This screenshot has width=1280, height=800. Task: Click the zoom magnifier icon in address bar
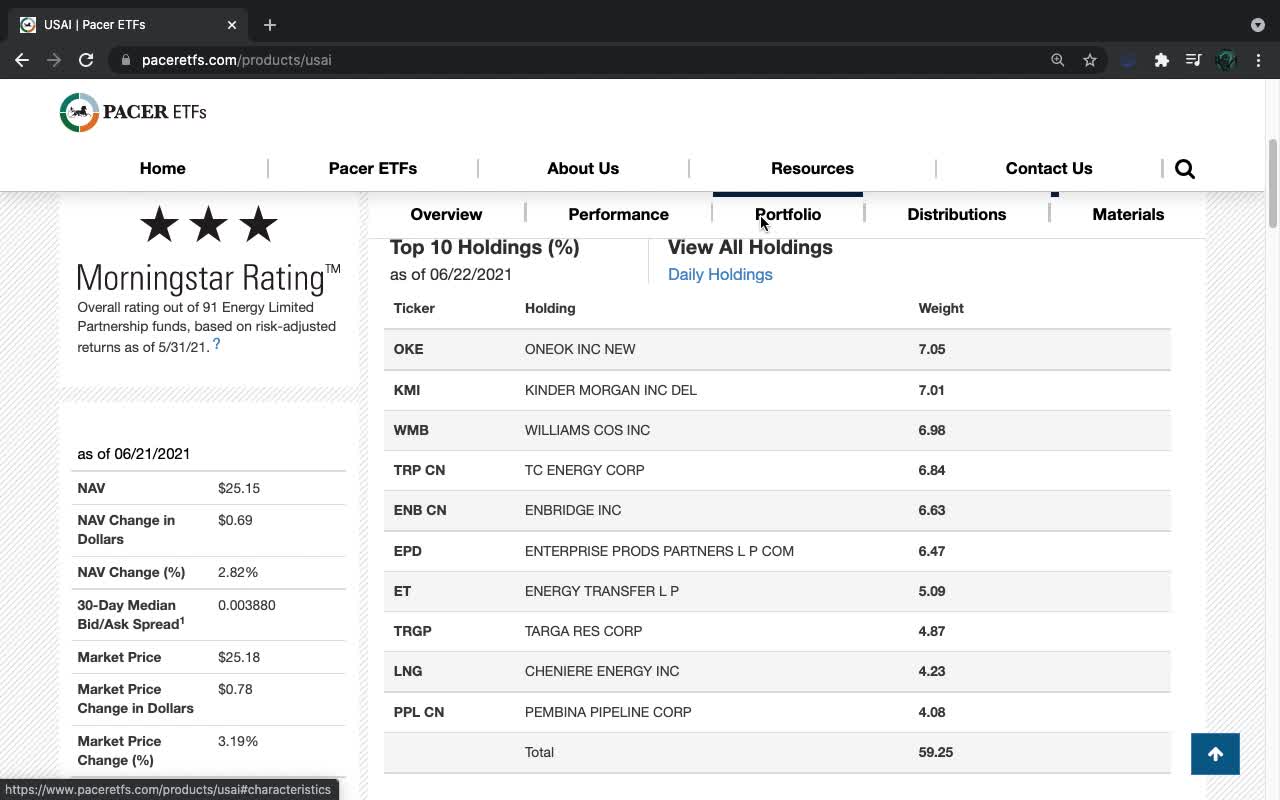click(1058, 60)
